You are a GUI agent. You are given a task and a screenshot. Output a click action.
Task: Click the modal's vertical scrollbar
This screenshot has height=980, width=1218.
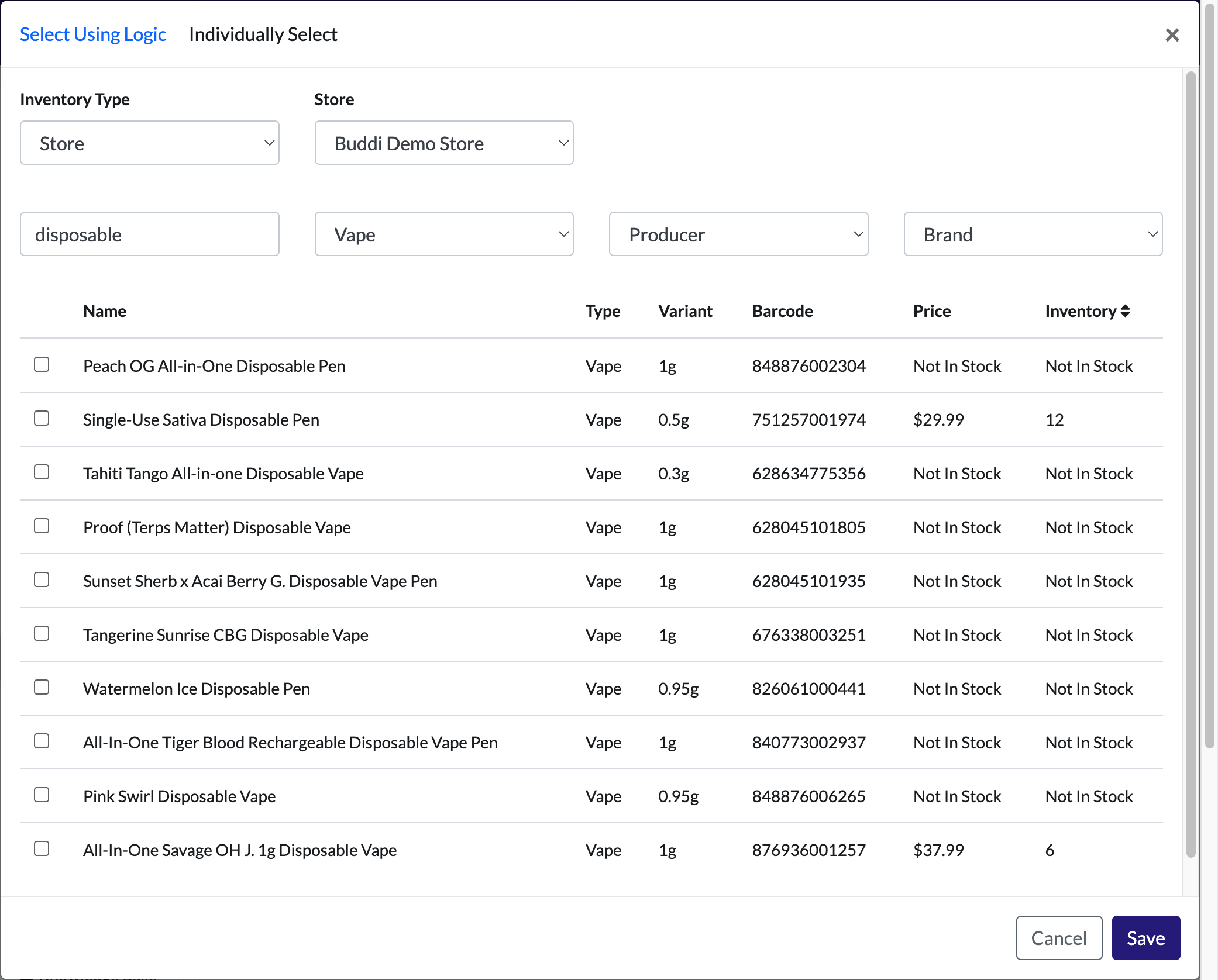click(x=1191, y=465)
